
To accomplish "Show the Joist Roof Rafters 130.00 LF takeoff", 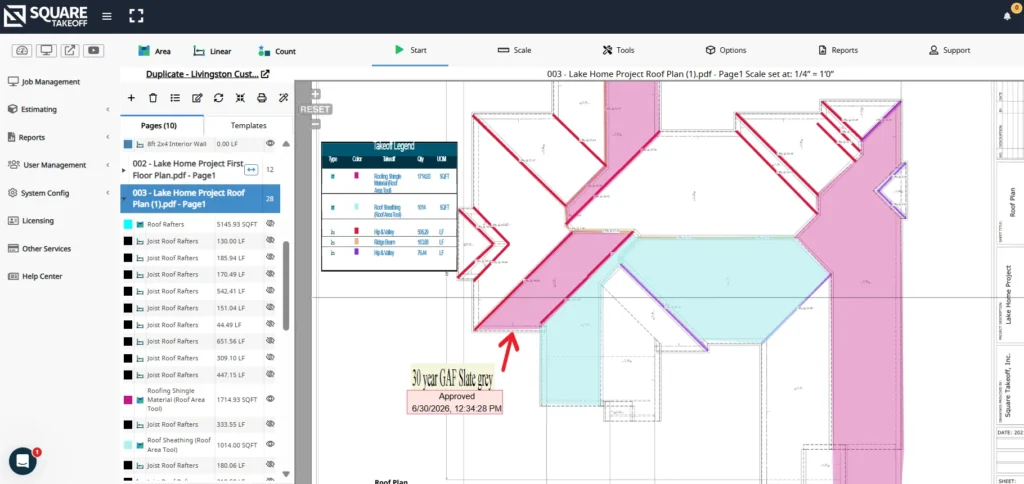I will coord(270,241).
